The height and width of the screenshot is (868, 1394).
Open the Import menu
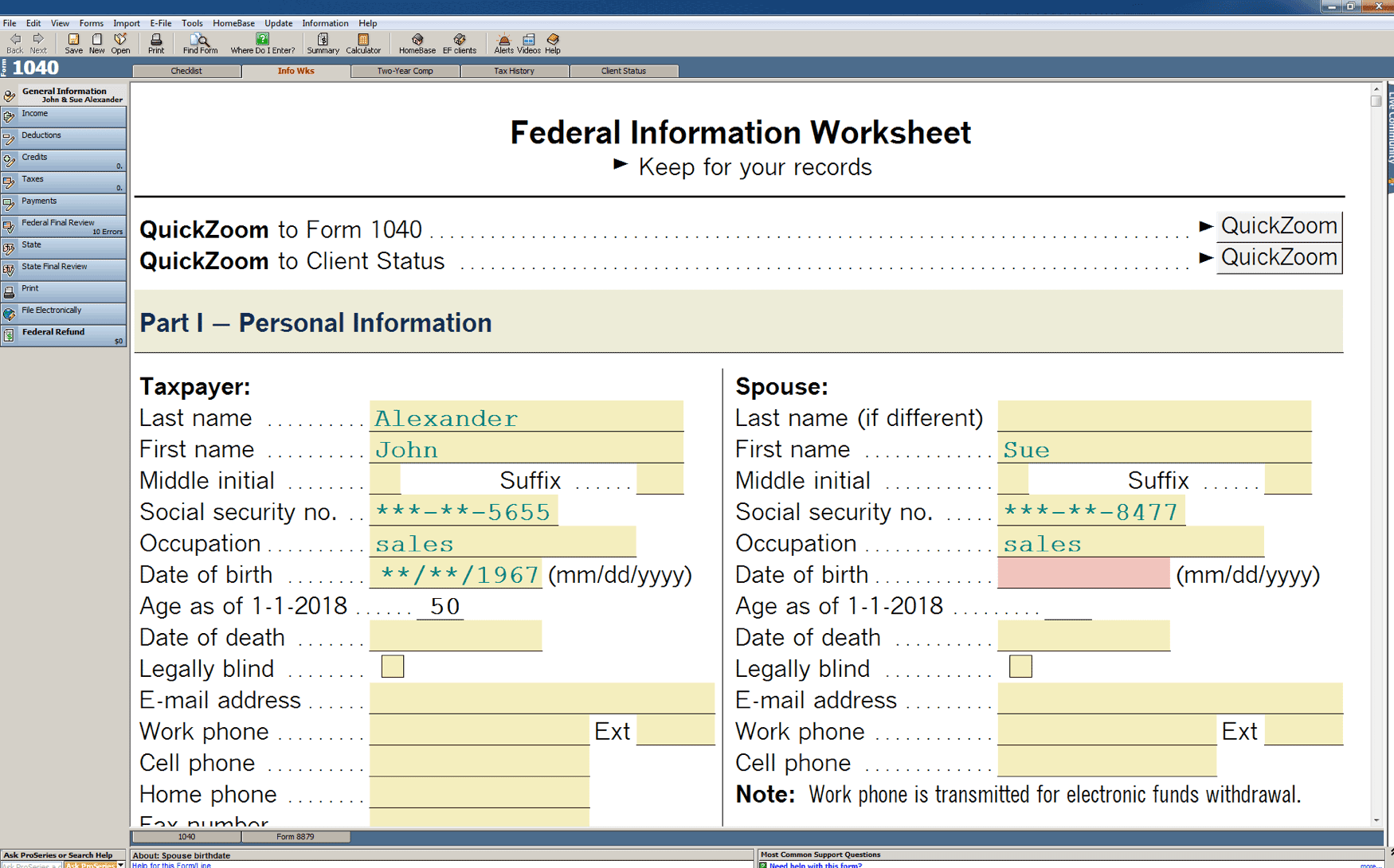[127, 23]
